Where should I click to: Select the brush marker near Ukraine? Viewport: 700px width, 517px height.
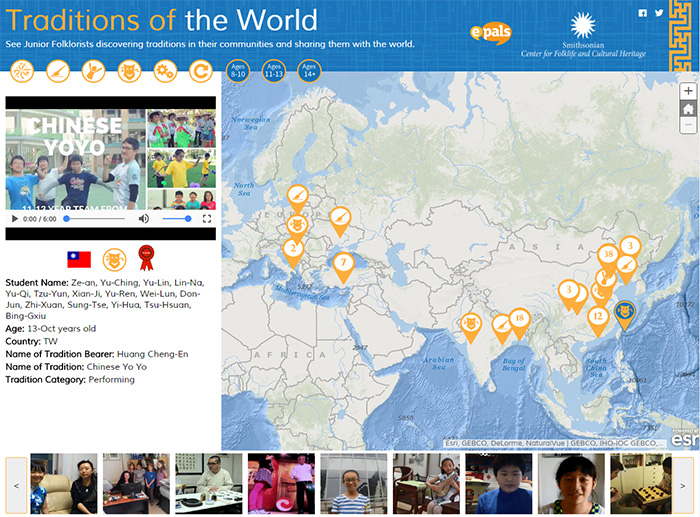[x=340, y=220]
